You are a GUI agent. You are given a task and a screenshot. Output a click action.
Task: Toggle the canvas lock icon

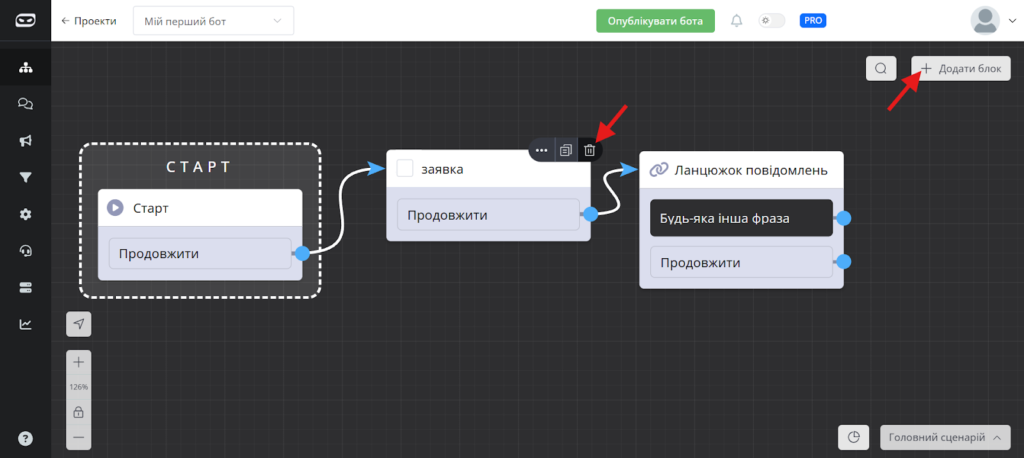[79, 412]
